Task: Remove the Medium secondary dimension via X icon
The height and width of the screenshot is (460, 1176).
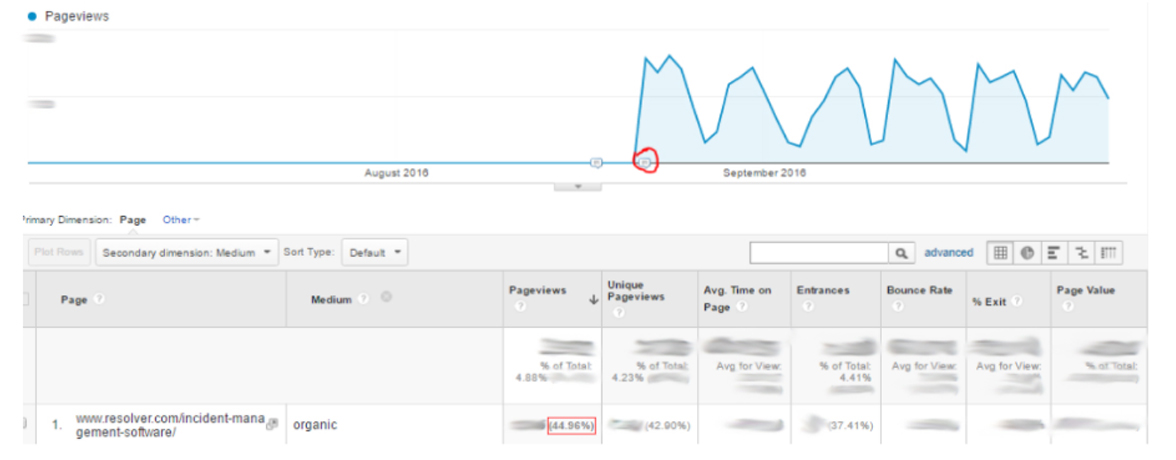Action: (386, 298)
